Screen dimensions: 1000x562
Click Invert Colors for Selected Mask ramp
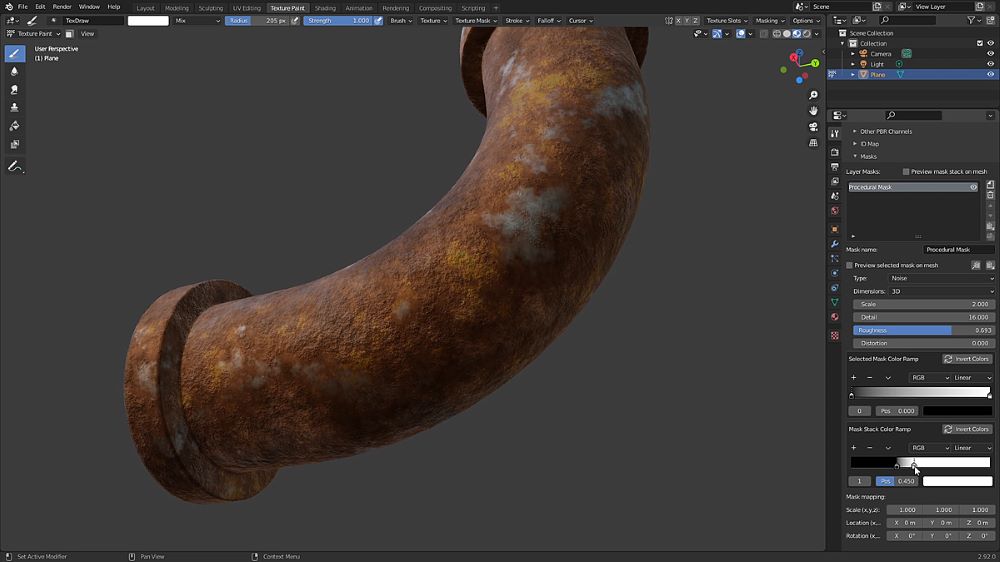point(967,359)
